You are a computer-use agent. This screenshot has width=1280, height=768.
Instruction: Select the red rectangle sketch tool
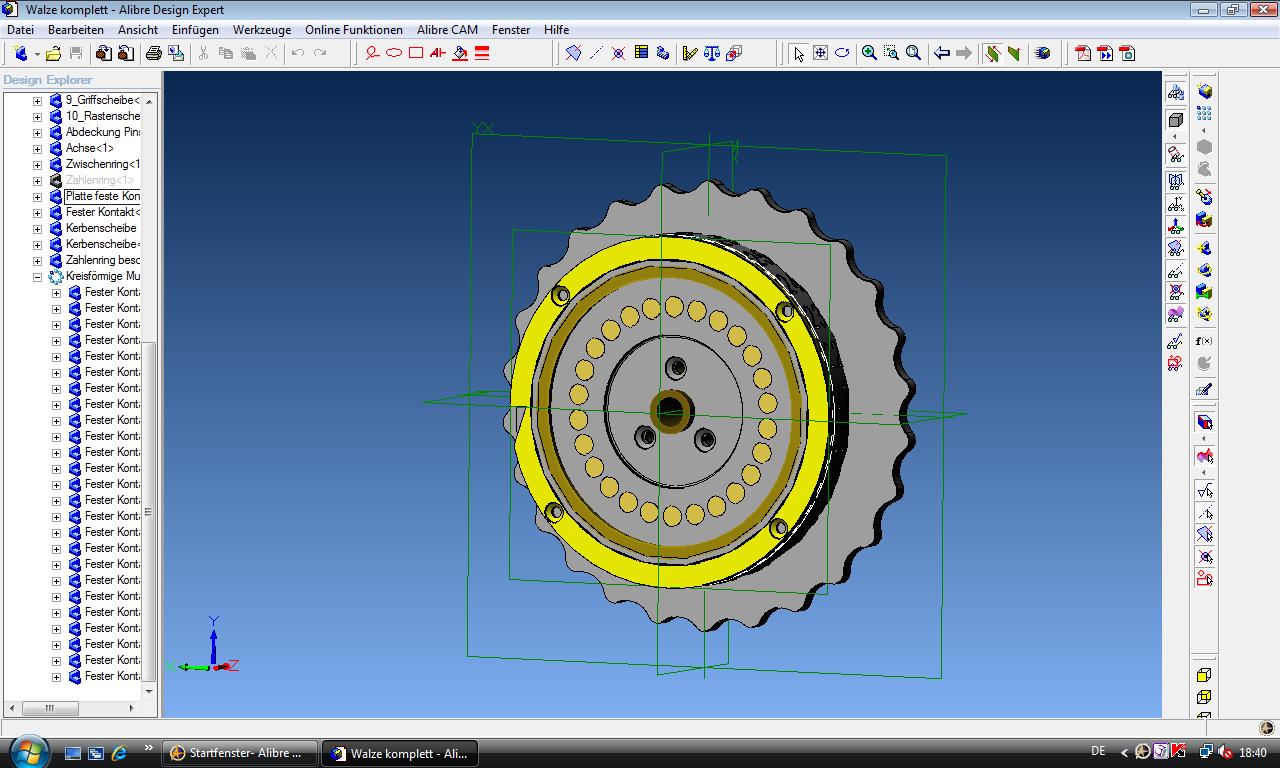click(x=416, y=53)
